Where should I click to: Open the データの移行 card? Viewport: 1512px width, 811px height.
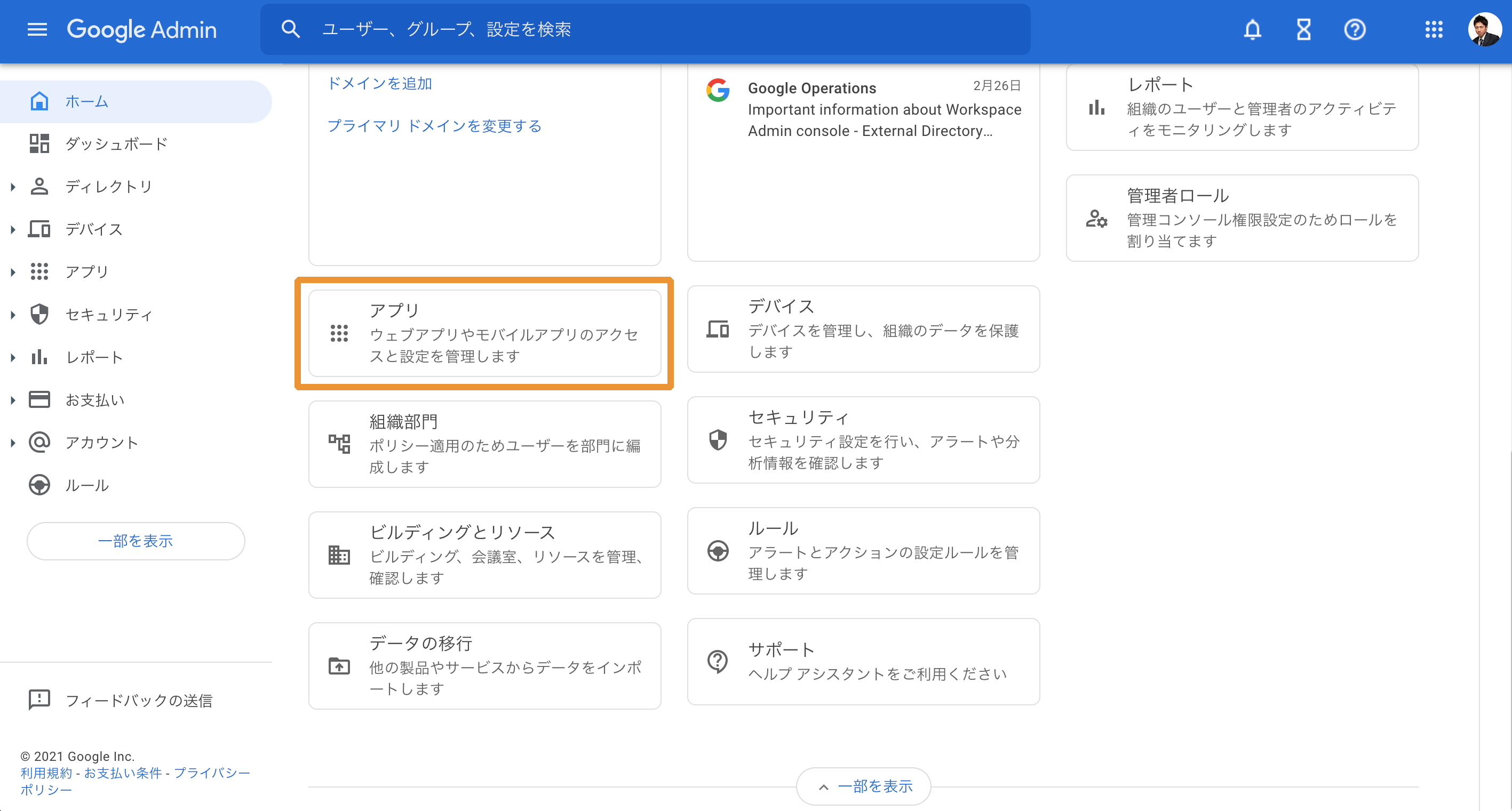tap(485, 665)
